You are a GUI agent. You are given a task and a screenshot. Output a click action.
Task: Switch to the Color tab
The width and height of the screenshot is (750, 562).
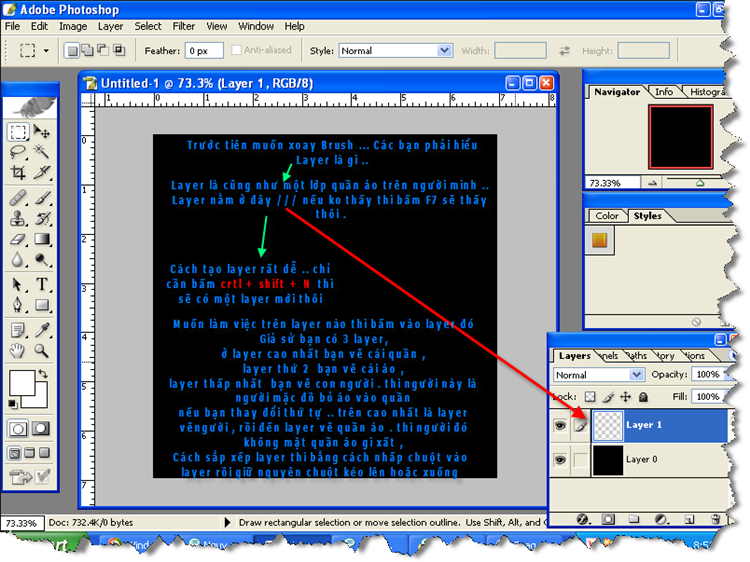[607, 216]
